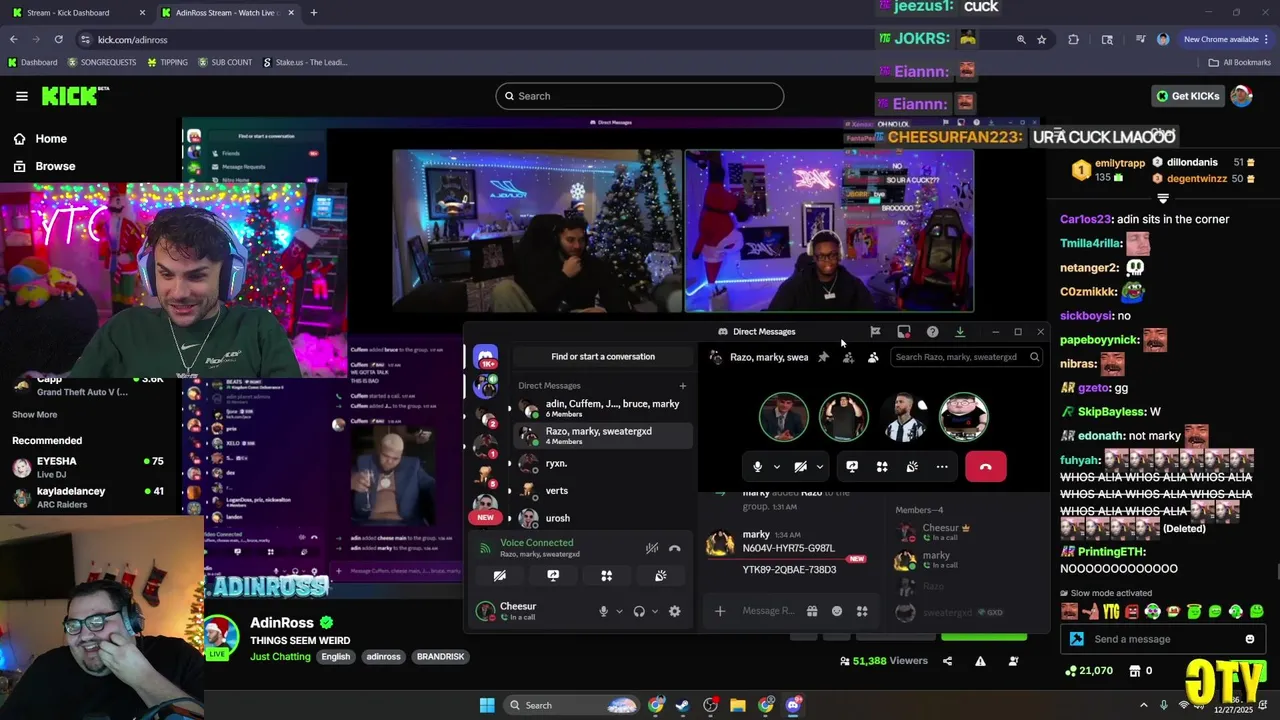Open the All Bookmarks folder
The image size is (1280, 720).
(x=1240, y=62)
